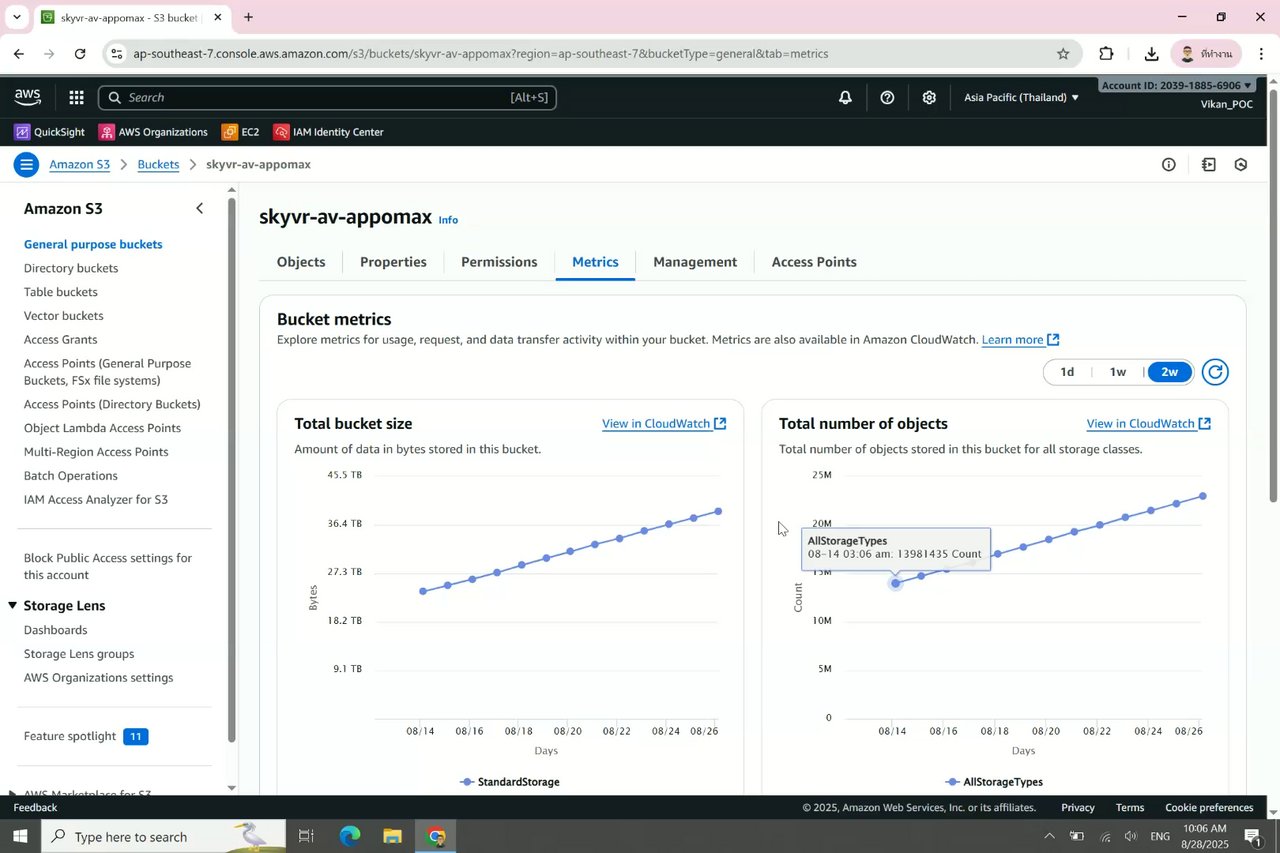This screenshot has height=853, width=1280.
Task: Open Chrome profile avatar button
Action: coord(1206,54)
